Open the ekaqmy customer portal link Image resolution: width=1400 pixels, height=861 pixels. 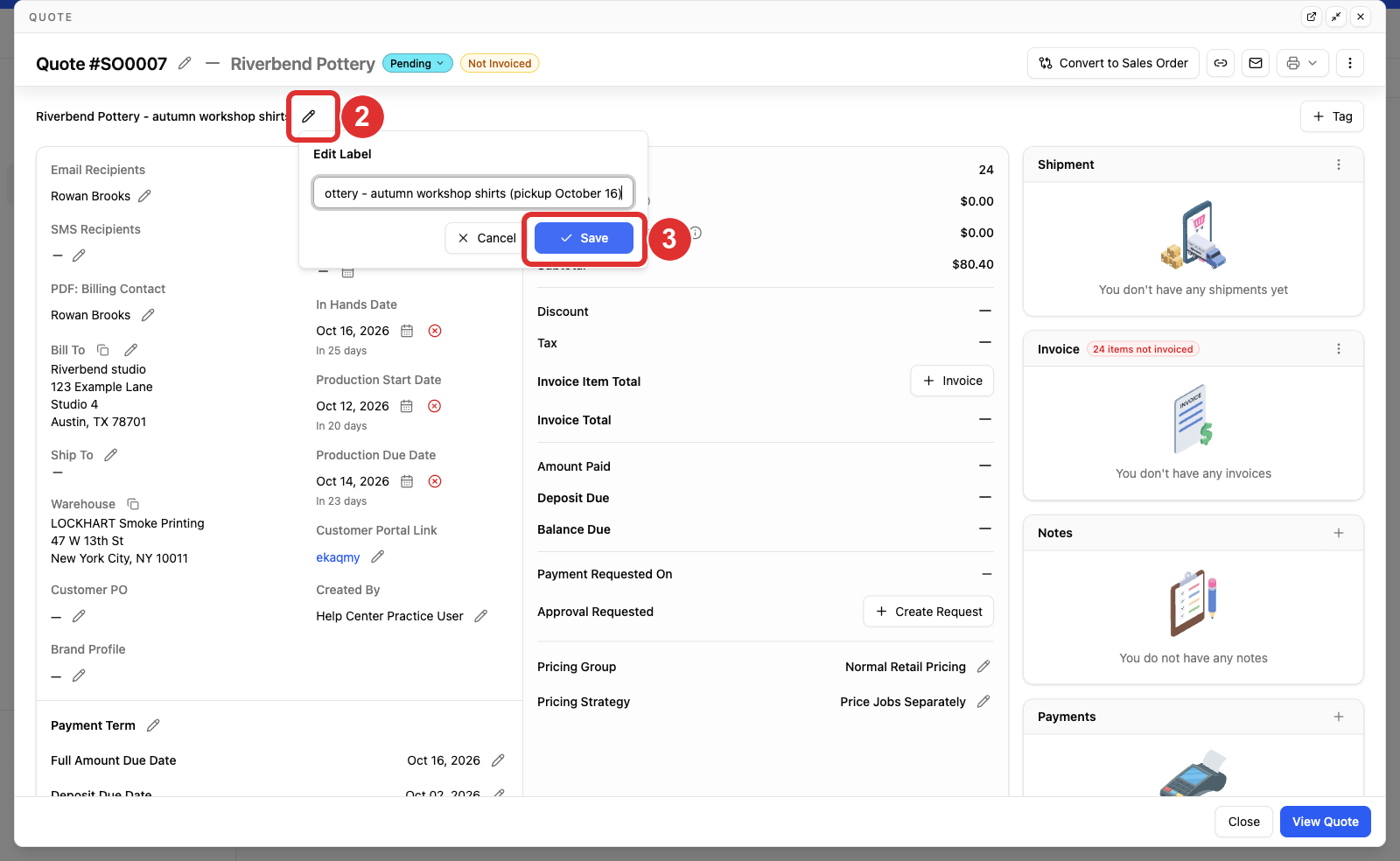click(x=338, y=557)
